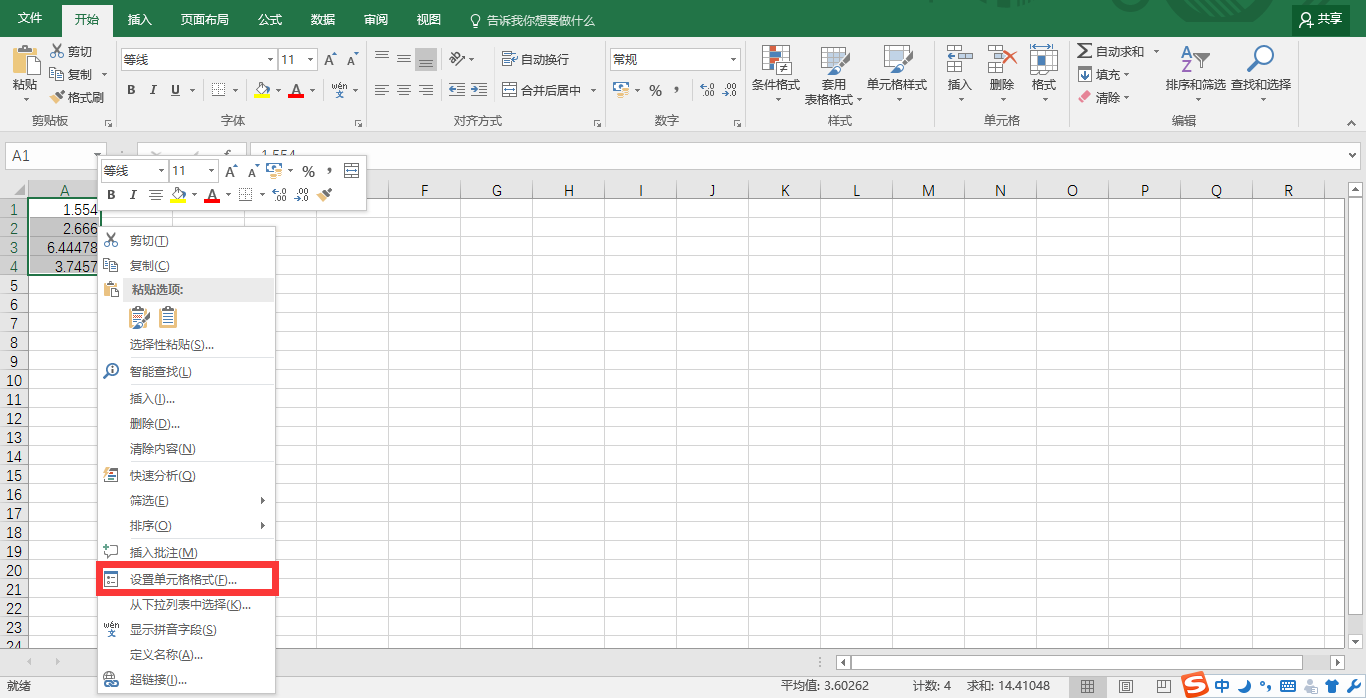Apply comma style from the ribbon 数字 group
Image resolution: width=1366 pixels, height=698 pixels.
tap(677, 90)
